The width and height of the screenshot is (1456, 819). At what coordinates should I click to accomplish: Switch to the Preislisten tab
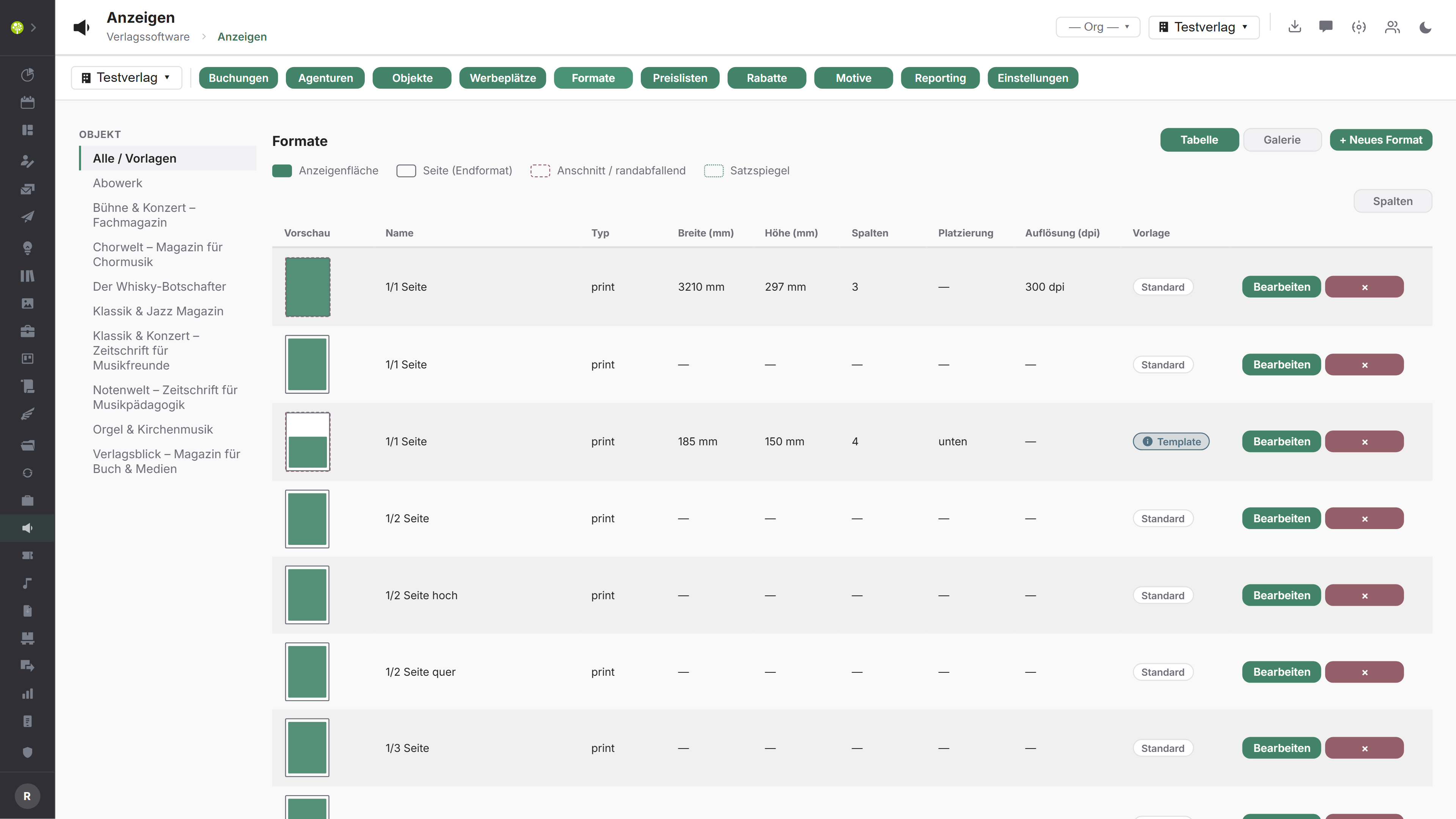(x=680, y=78)
